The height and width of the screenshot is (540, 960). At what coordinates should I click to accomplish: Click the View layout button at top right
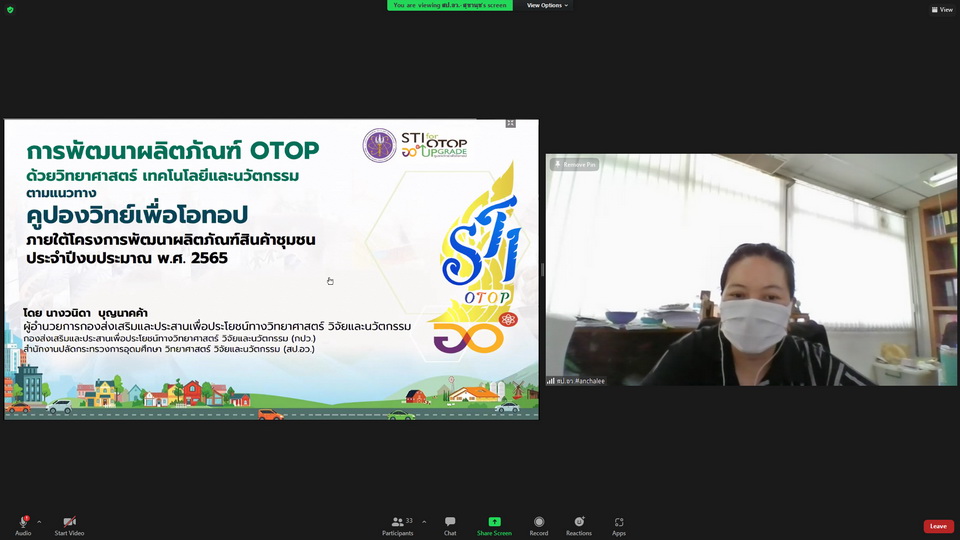click(942, 9)
